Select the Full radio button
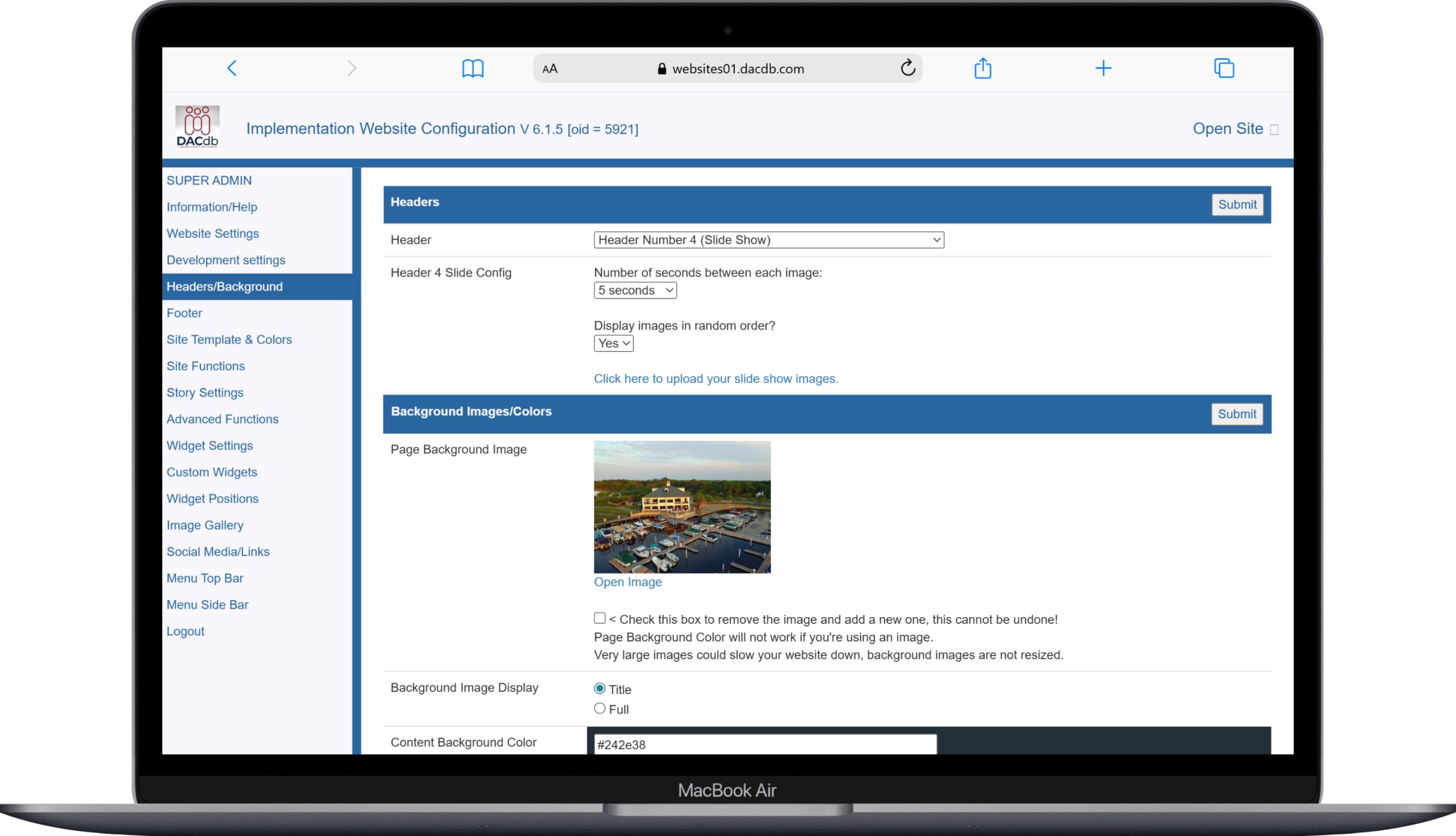The image size is (1456, 836). tap(599, 708)
